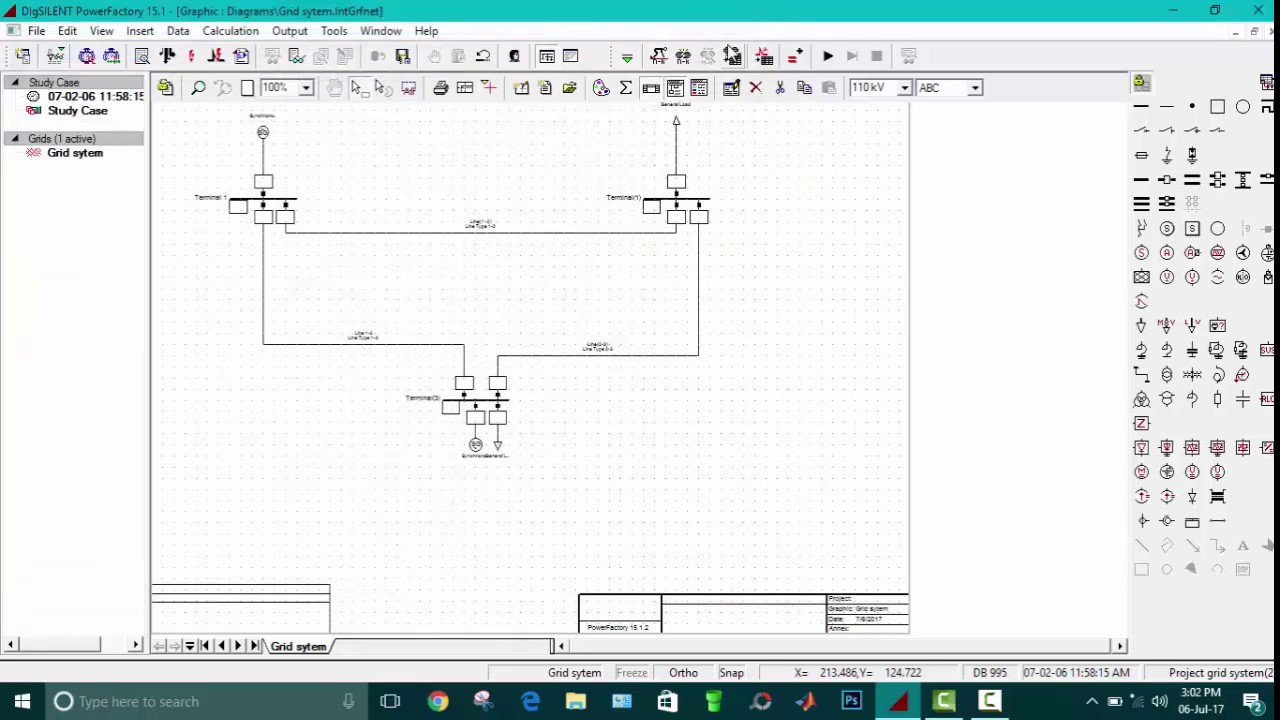The image size is (1280, 720).
Task: Open the color palette (colouring) icon
Action: pyautogui.click(x=601, y=88)
